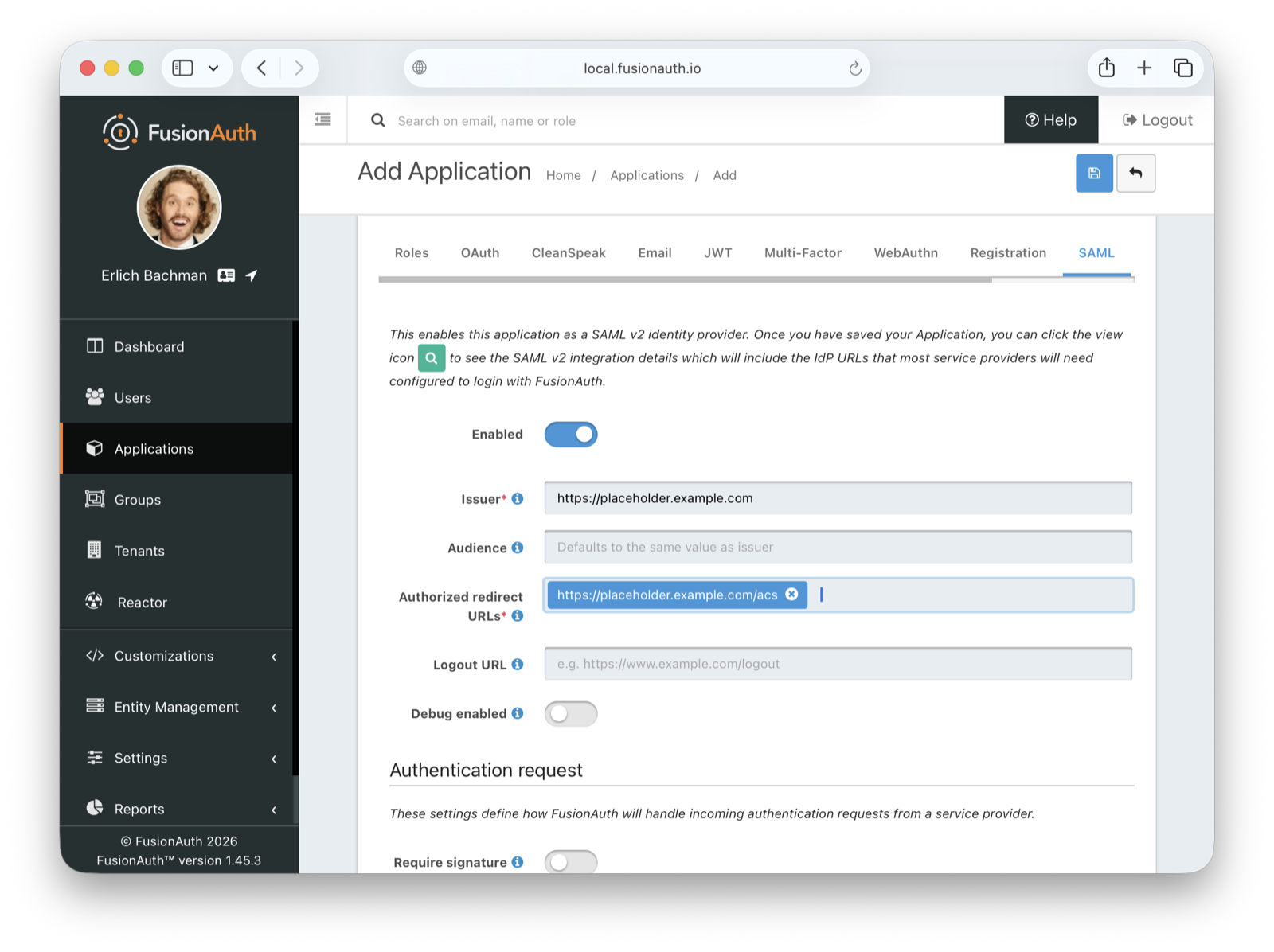
Task: Disable the Enabled toggle
Action: 571,434
